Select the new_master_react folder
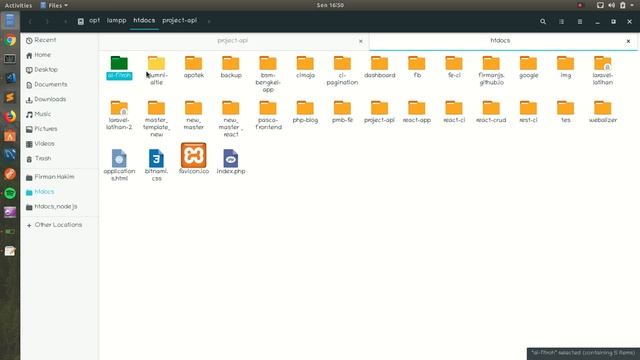 (231, 118)
